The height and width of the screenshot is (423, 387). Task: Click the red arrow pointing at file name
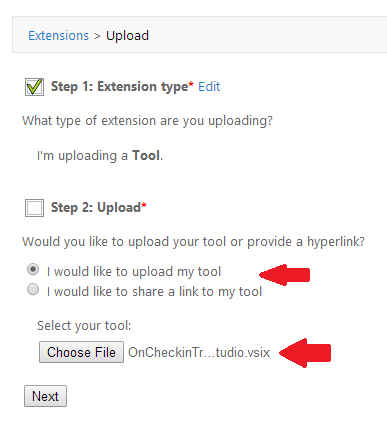point(305,353)
